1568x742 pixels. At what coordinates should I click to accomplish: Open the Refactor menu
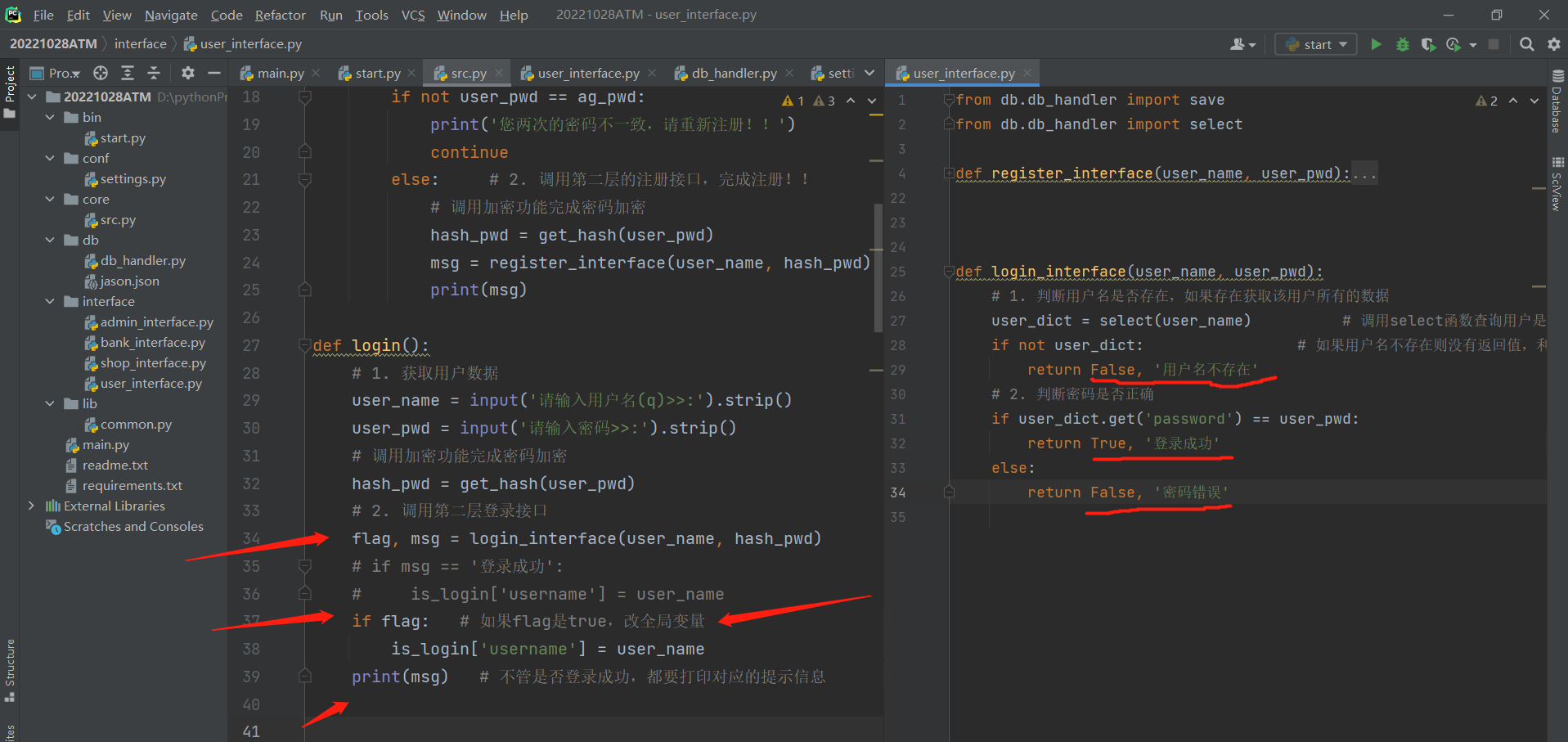click(280, 15)
